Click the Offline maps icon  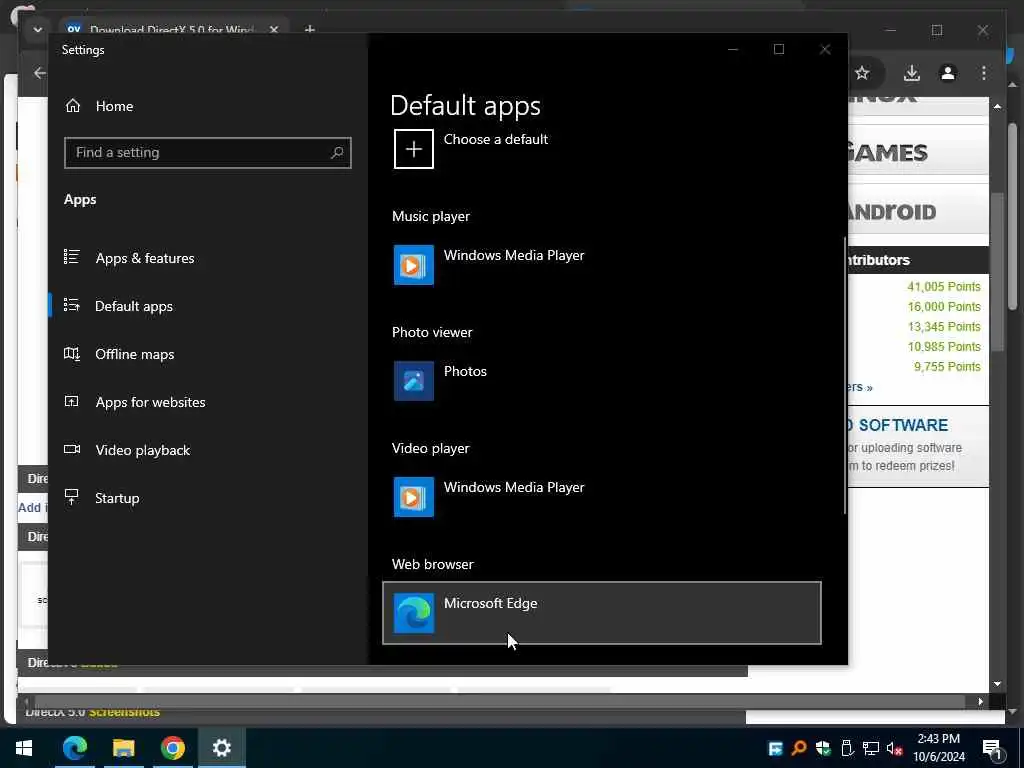coord(72,353)
